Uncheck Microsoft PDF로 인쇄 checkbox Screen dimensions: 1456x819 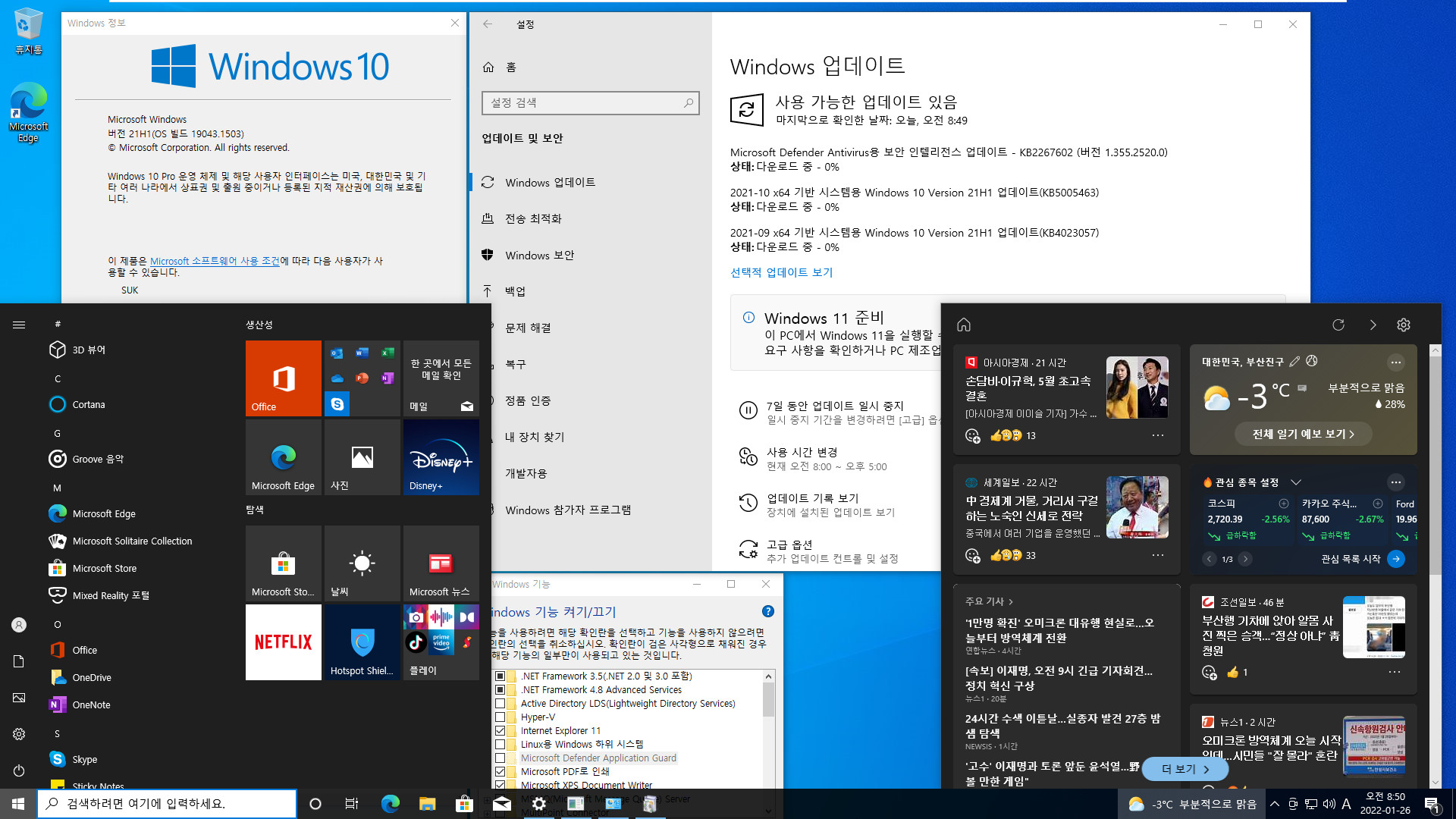click(500, 771)
